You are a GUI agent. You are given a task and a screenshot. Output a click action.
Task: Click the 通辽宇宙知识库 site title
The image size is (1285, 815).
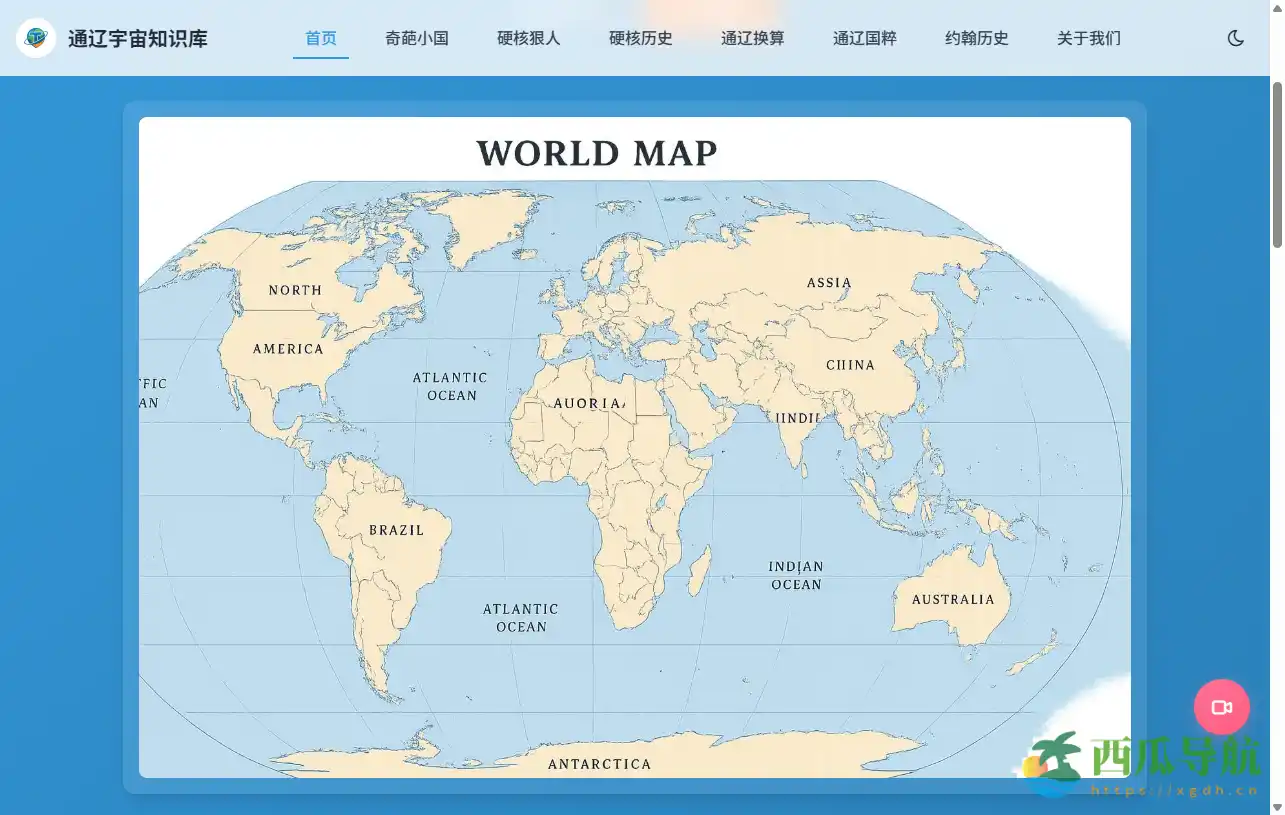(x=138, y=39)
